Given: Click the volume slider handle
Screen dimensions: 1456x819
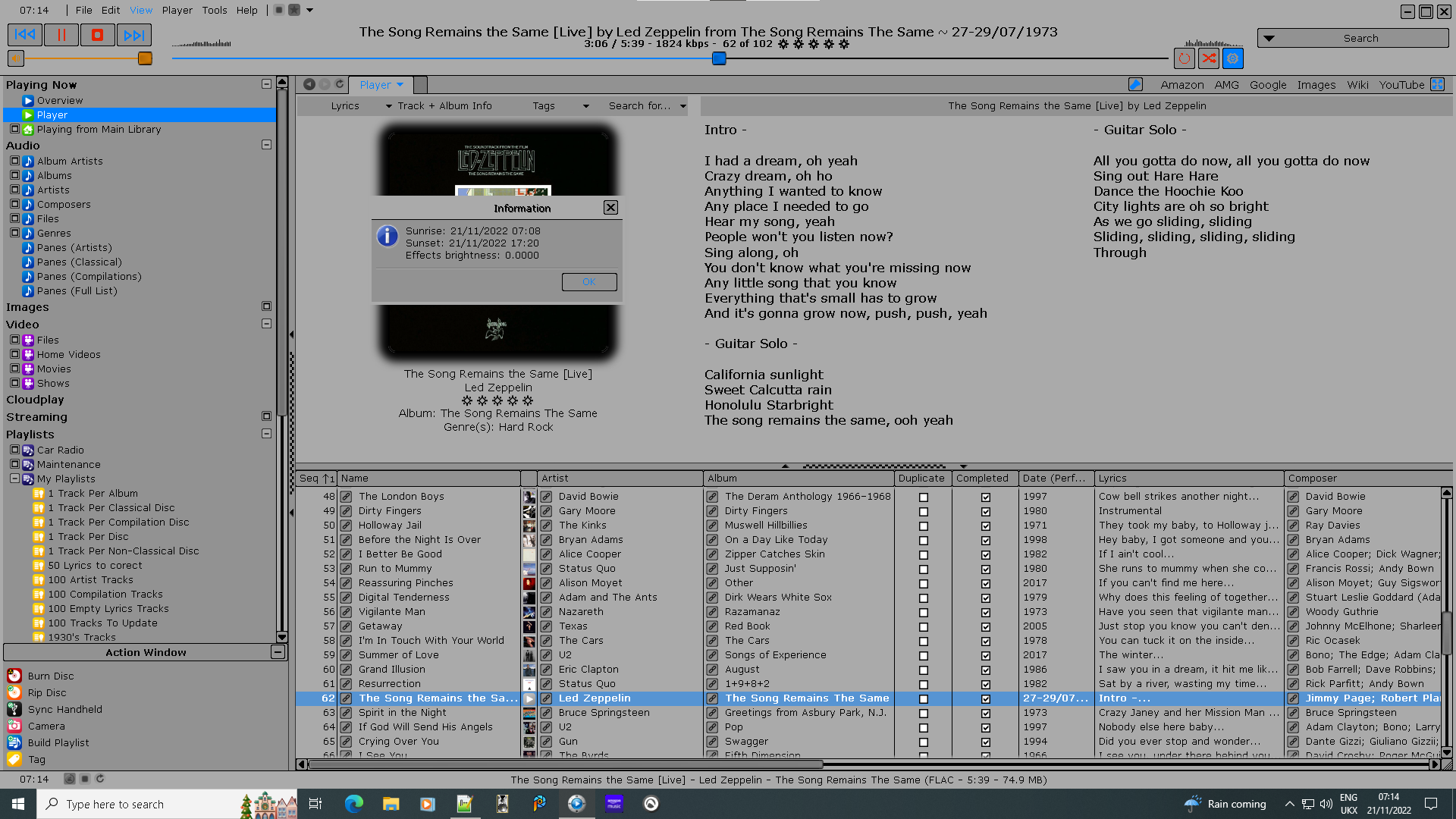Looking at the screenshot, I should coord(145,58).
